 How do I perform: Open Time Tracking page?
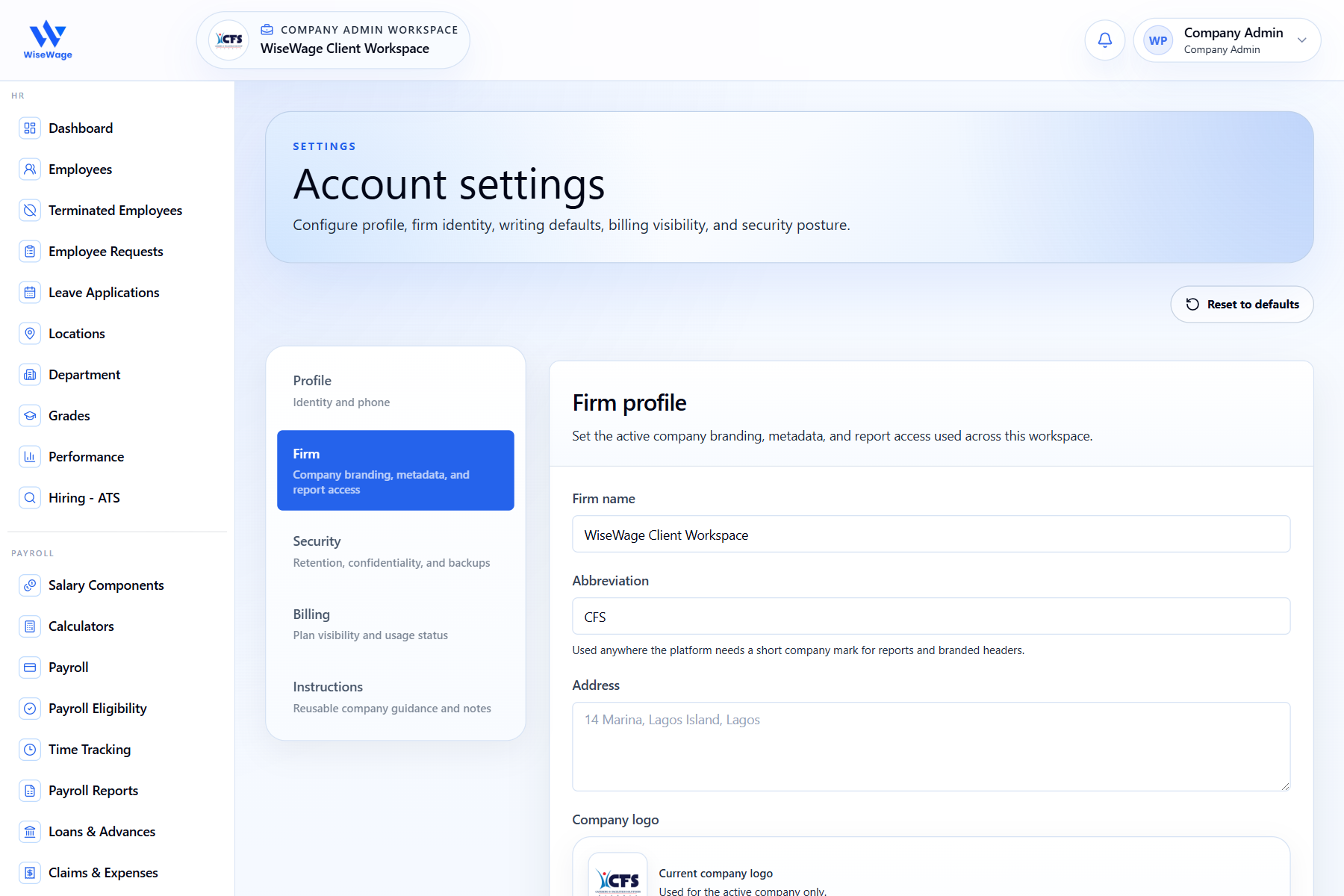(90, 750)
